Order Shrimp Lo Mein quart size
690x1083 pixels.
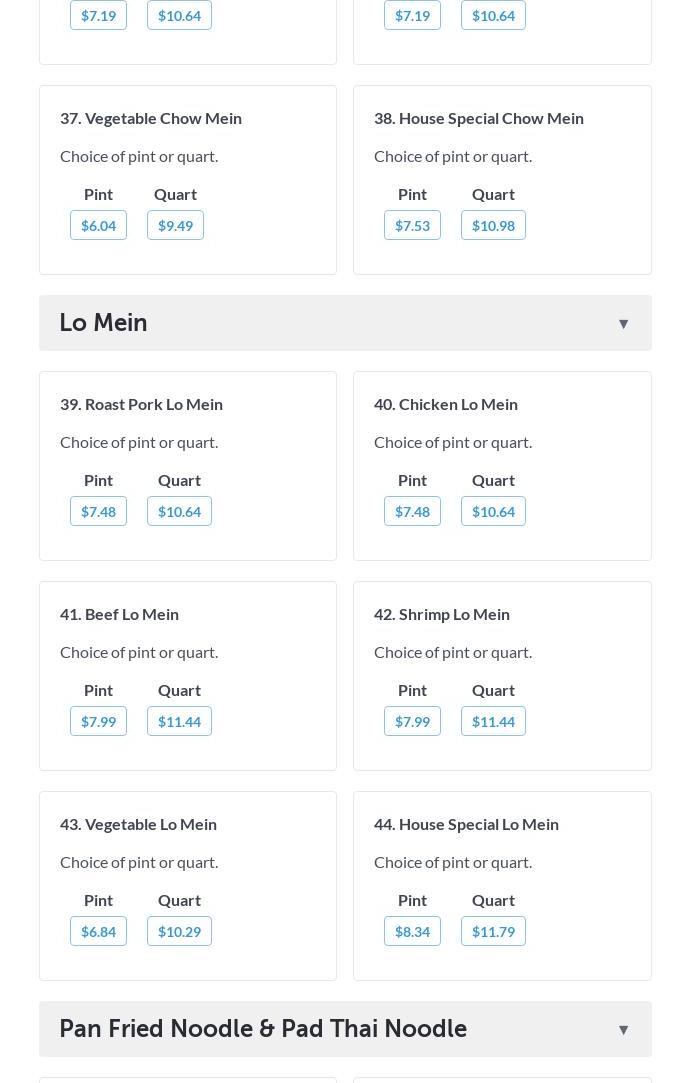[493, 721]
